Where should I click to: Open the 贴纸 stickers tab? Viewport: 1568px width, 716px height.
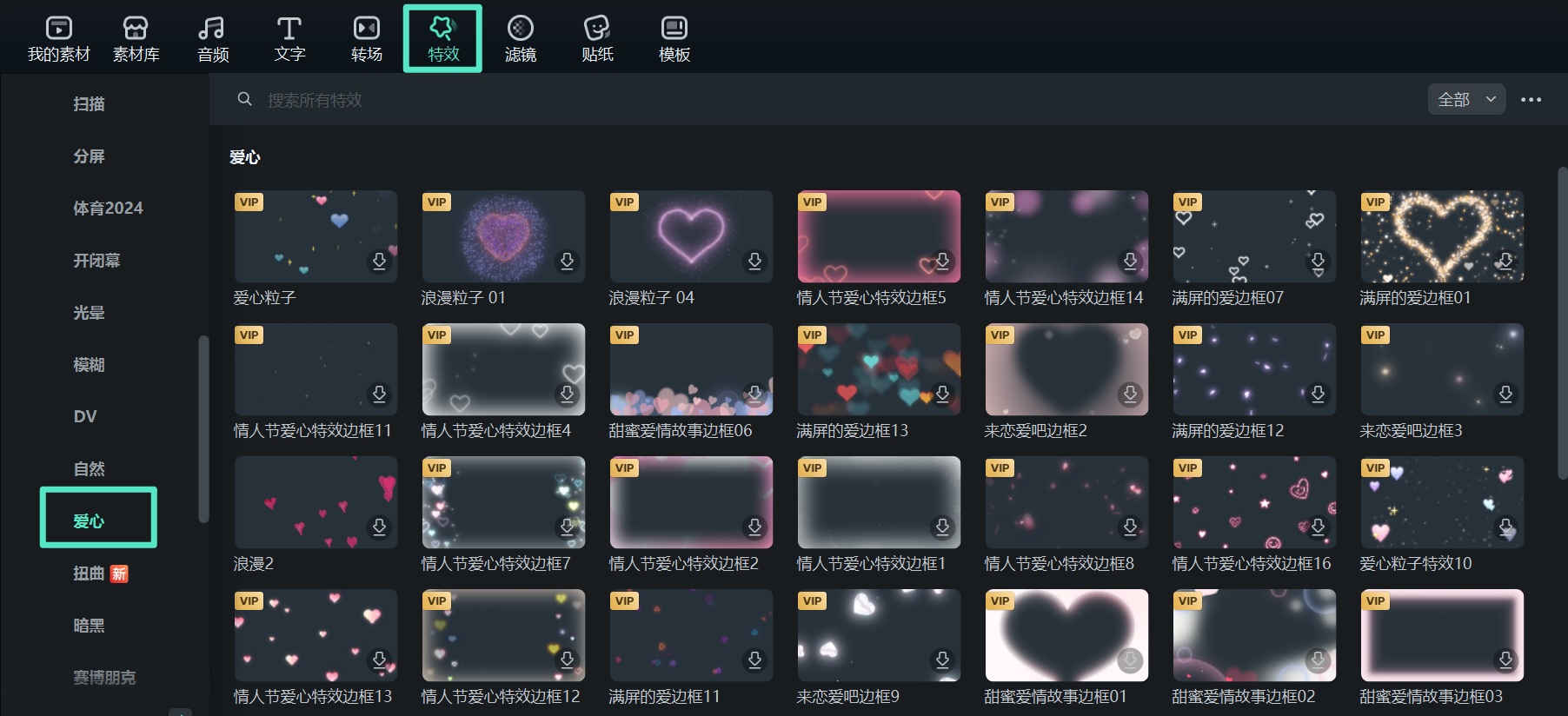(597, 39)
